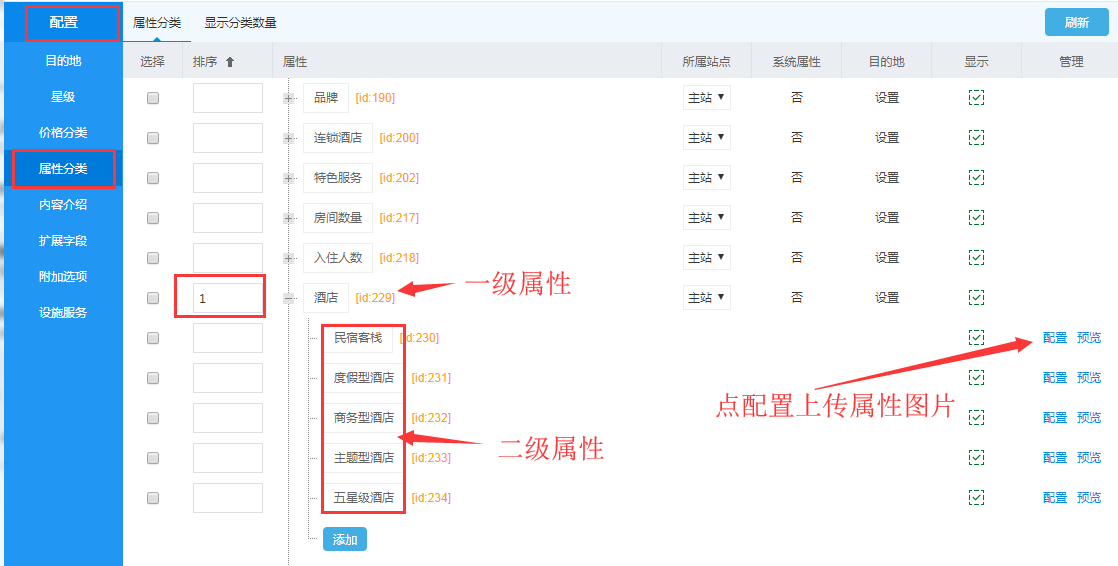Viewport: 1118px width, 566px height.
Task: Toggle display icon for 民宿客栈 row
Action: click(x=976, y=338)
